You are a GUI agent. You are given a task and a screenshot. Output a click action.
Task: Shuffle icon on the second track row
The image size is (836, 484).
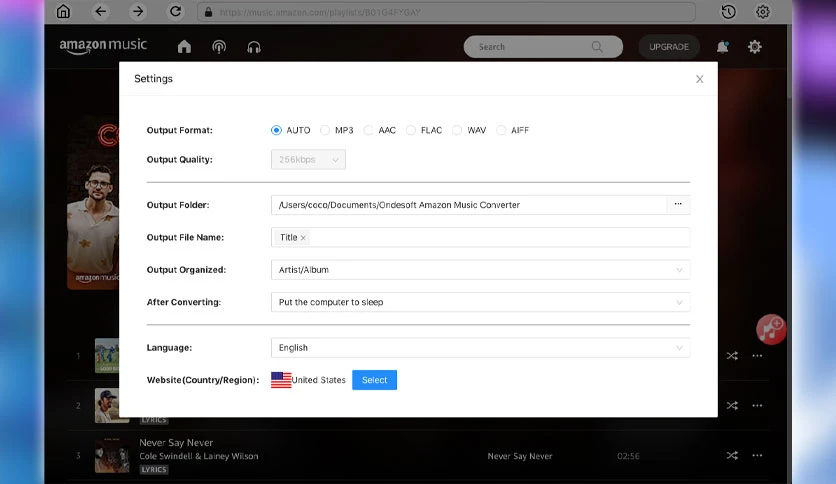point(732,406)
